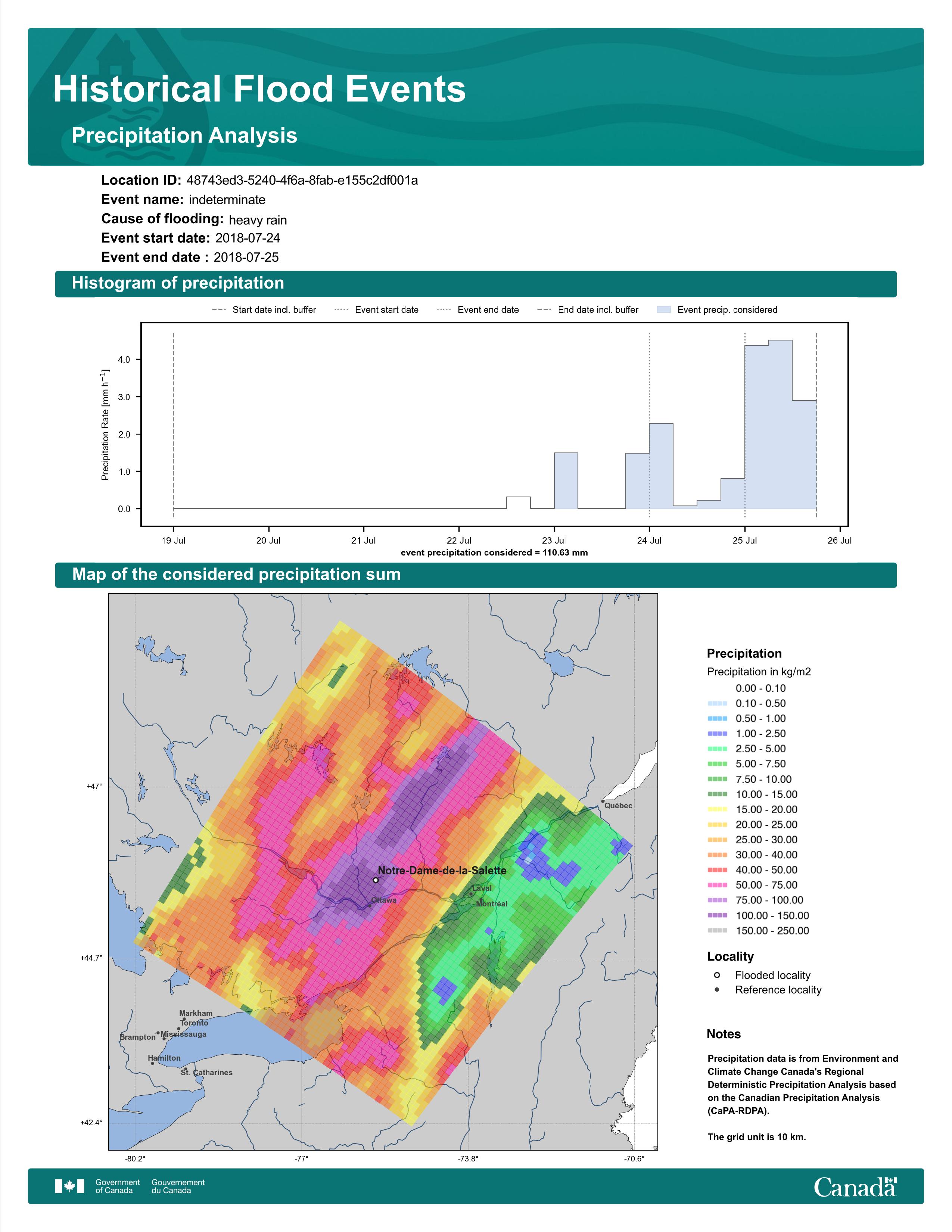Screen dimensions: 952x1232
Task: Click the 'Map of the considered precipitation sum' header
Action: 236,574
